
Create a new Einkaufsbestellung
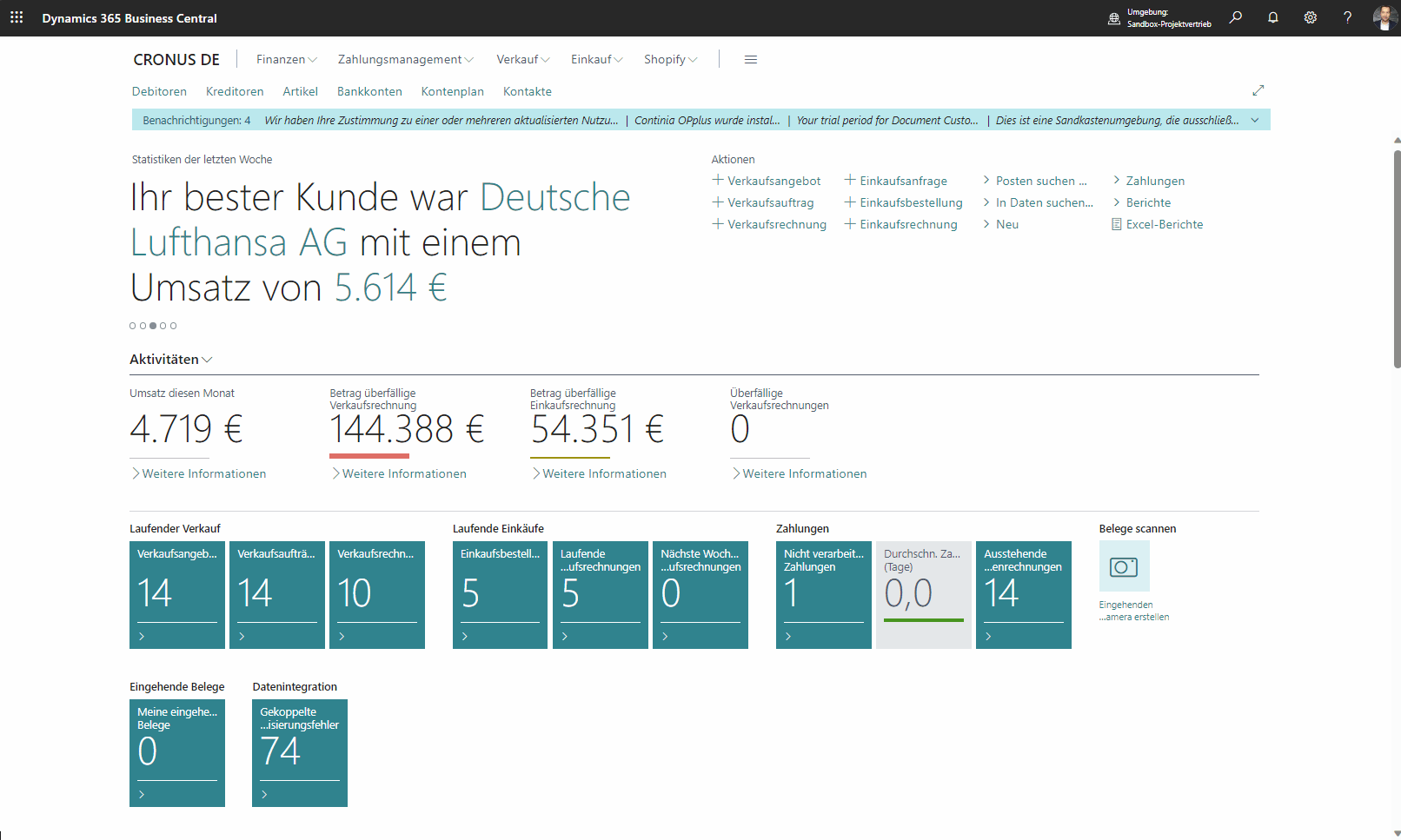pos(904,202)
